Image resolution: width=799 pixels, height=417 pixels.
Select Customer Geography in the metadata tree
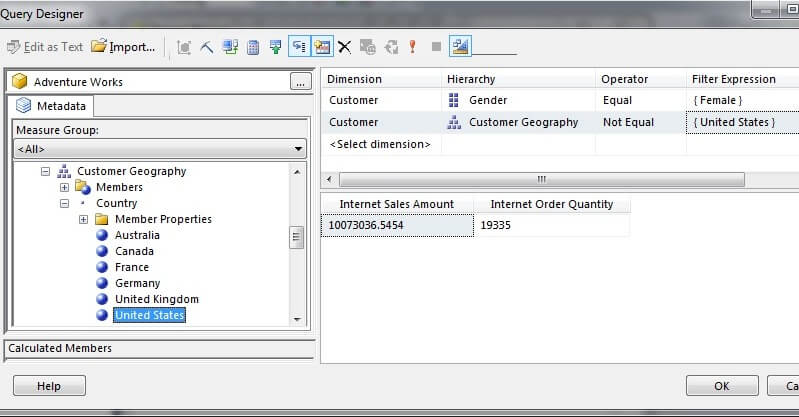pos(131,171)
